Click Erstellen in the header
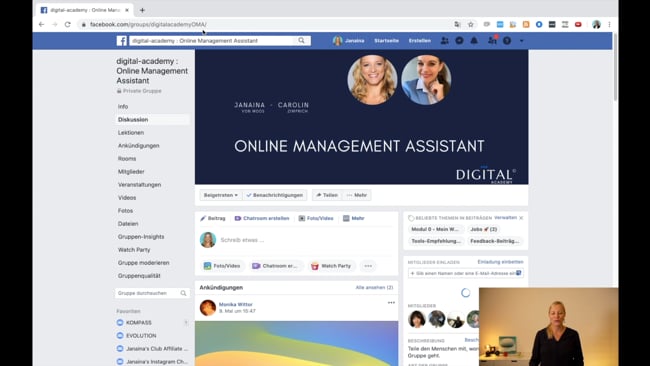Screen dimensions: 650x366 coord(420,41)
